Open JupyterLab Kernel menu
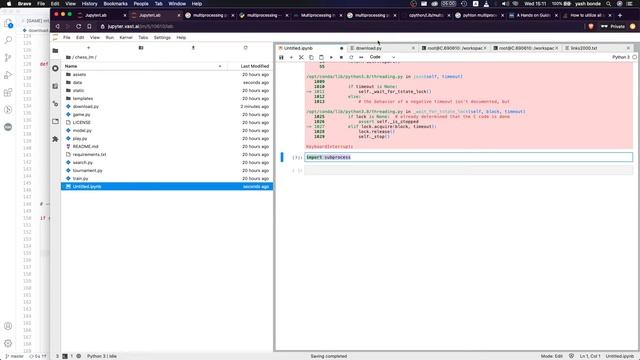 point(126,38)
